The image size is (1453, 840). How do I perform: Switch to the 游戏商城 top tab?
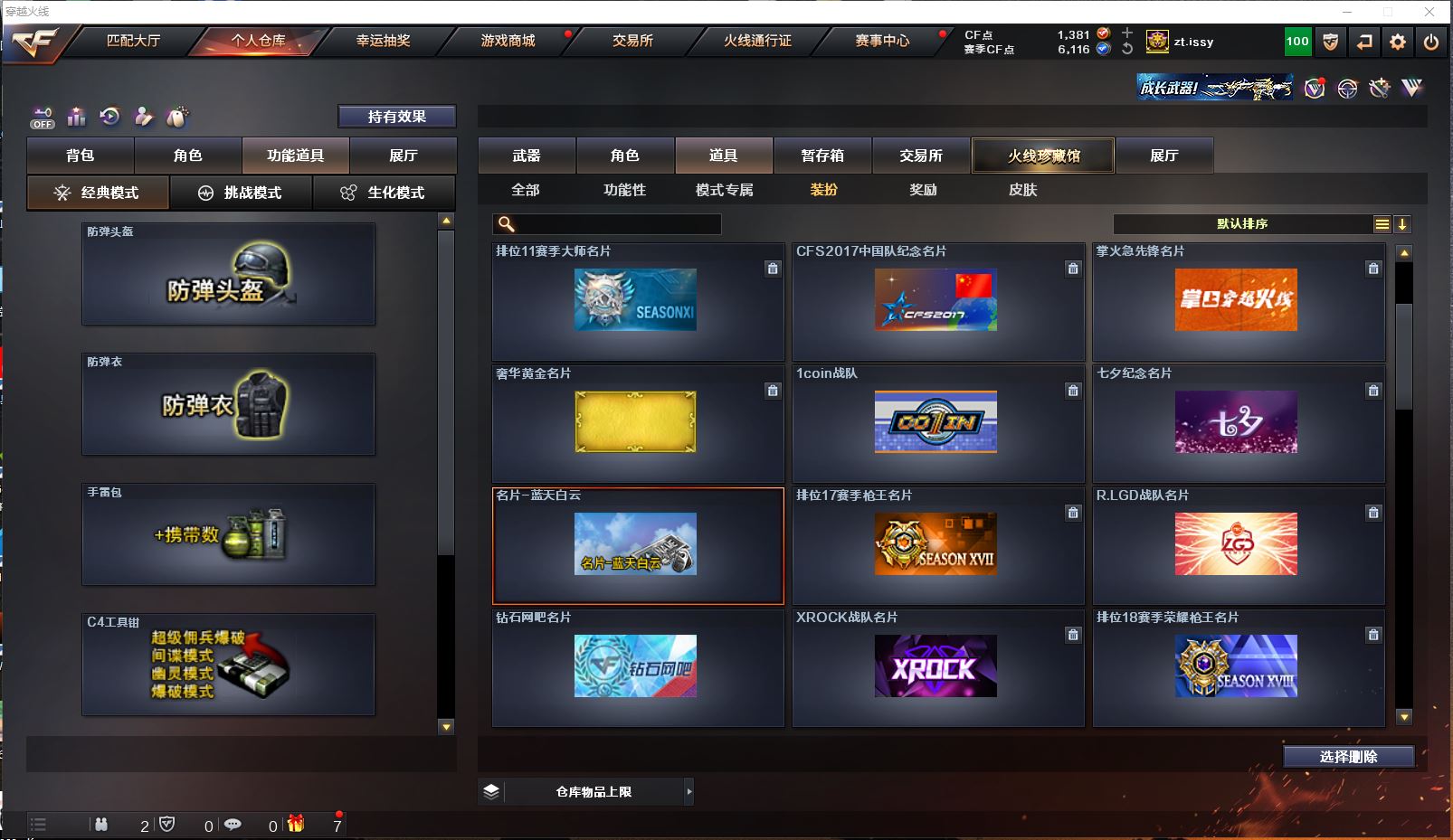coord(508,41)
